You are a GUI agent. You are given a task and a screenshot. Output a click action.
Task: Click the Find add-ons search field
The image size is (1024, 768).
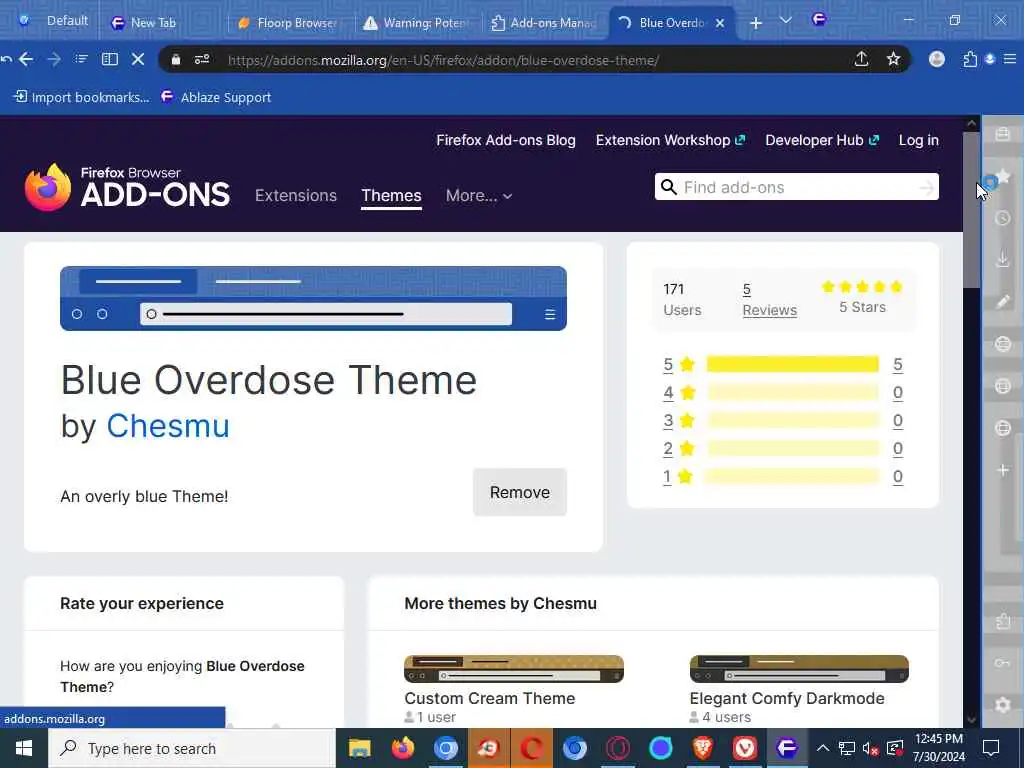coord(797,187)
